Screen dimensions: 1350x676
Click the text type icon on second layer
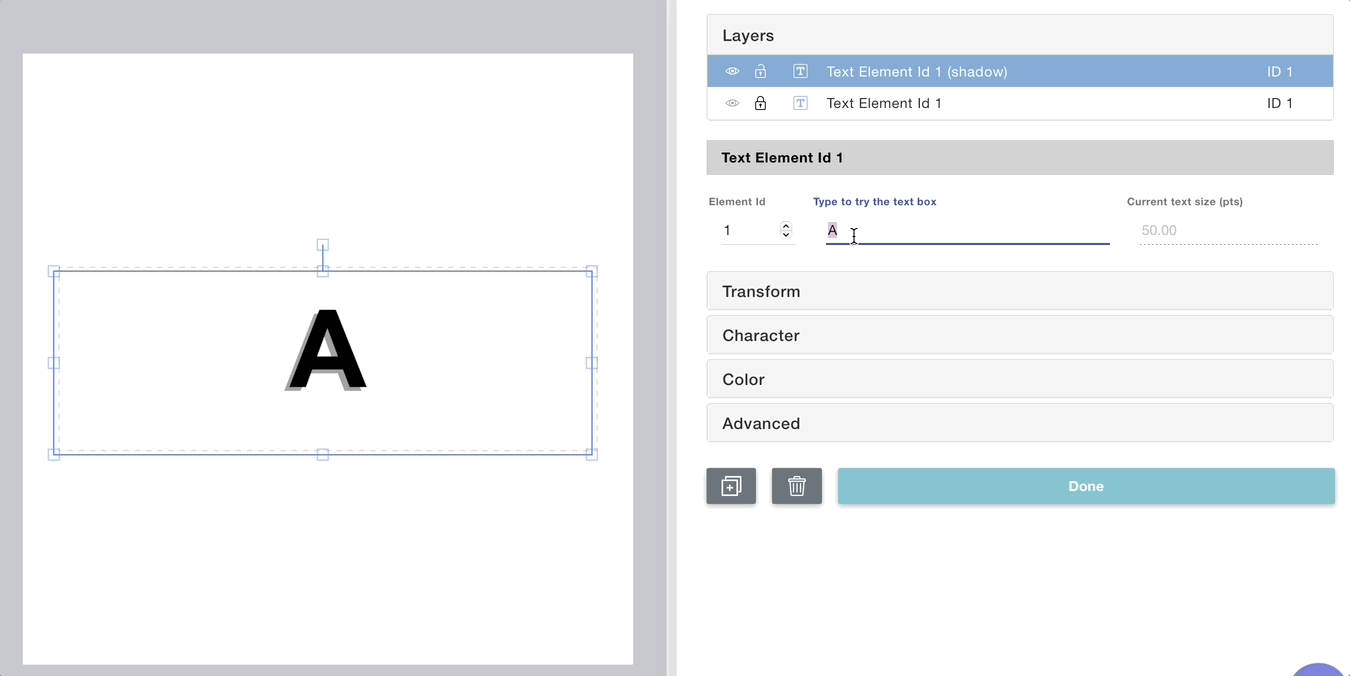[800, 104]
